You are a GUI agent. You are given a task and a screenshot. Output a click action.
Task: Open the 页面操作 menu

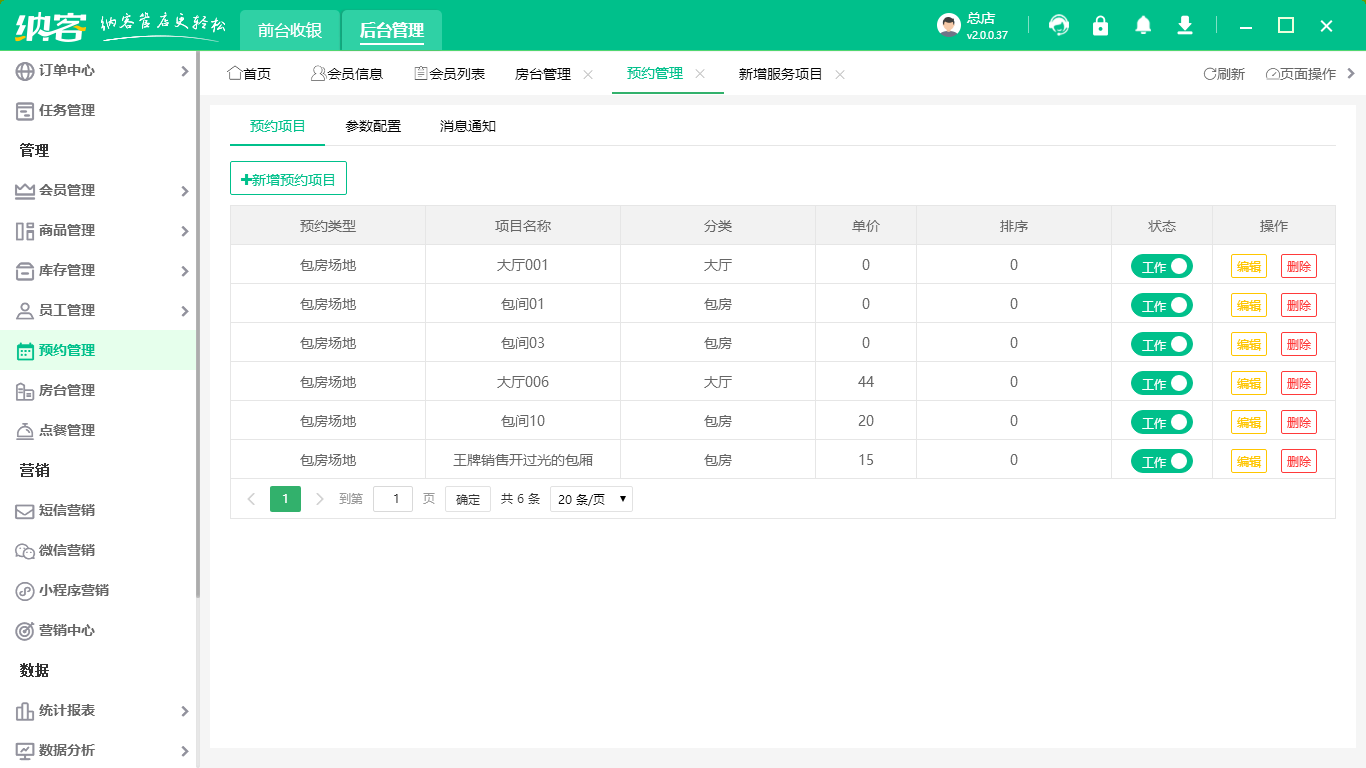(1300, 74)
